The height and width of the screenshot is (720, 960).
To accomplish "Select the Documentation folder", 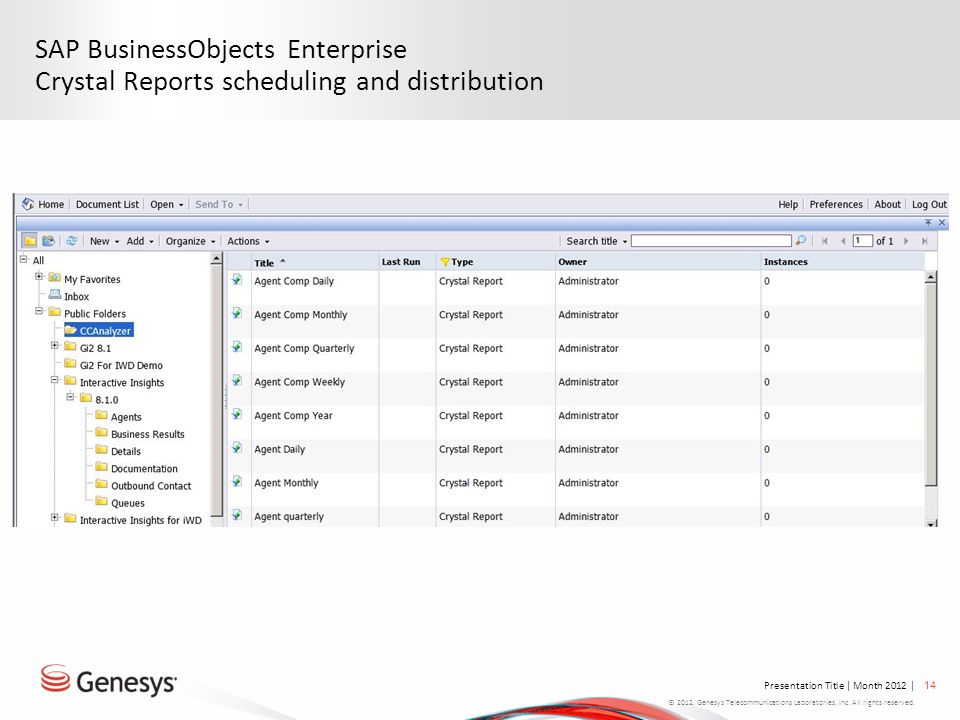I will (144, 468).
